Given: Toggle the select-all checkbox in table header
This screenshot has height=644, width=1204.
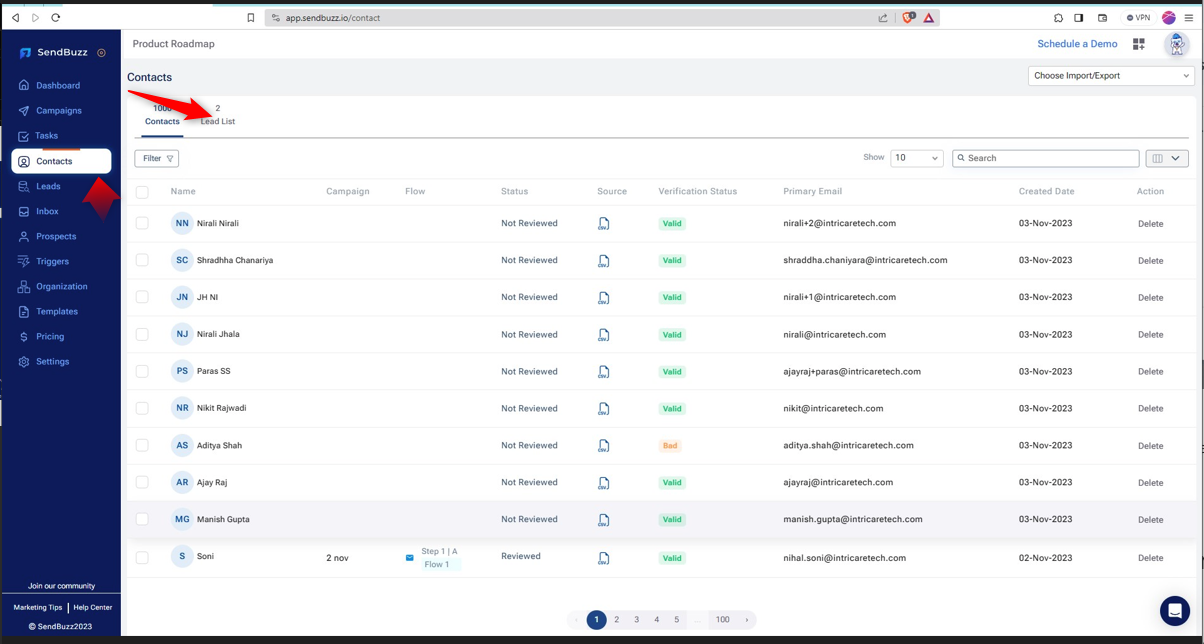Looking at the screenshot, I should click(142, 192).
